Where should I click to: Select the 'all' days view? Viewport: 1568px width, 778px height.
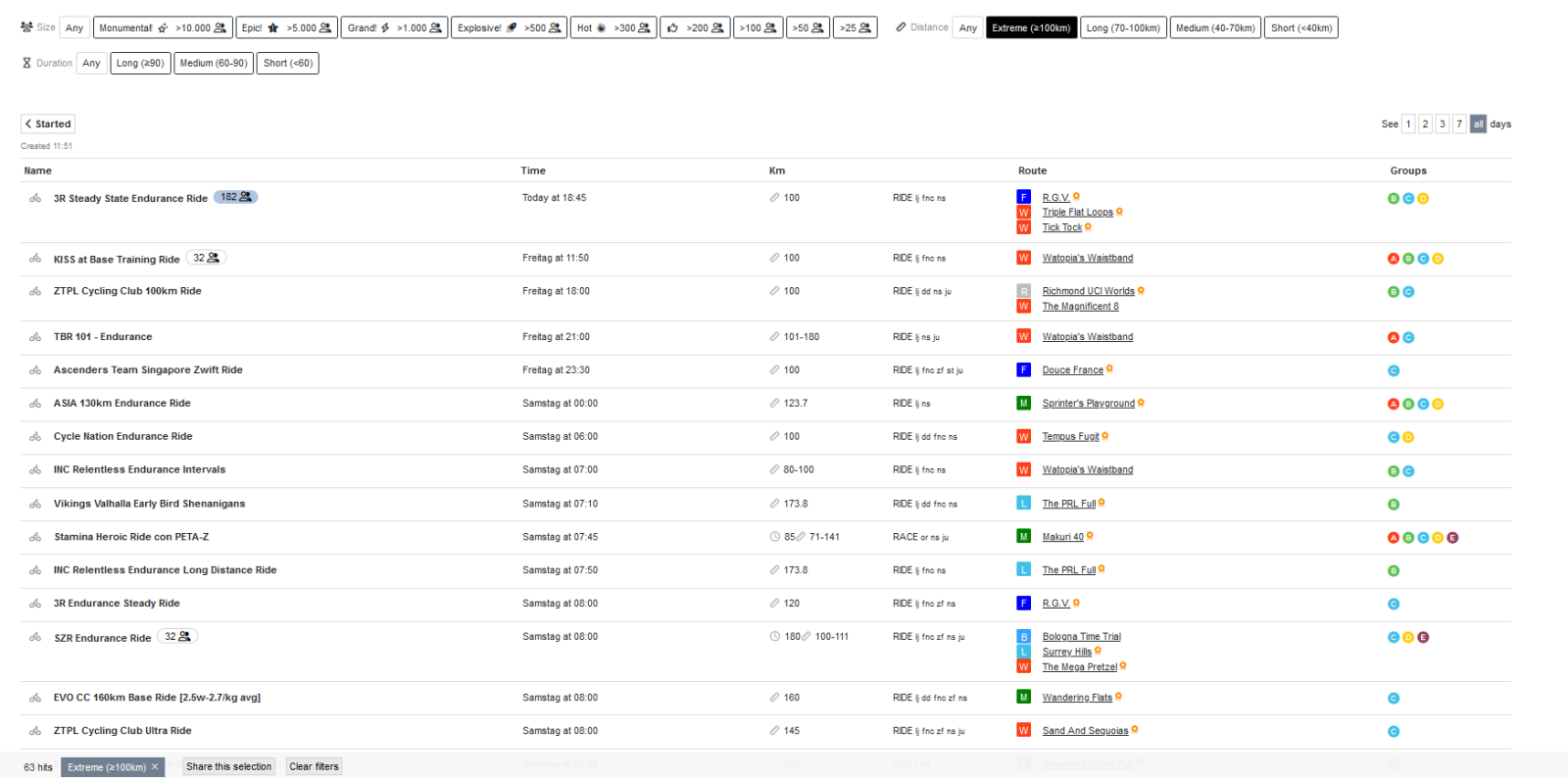tap(1478, 124)
